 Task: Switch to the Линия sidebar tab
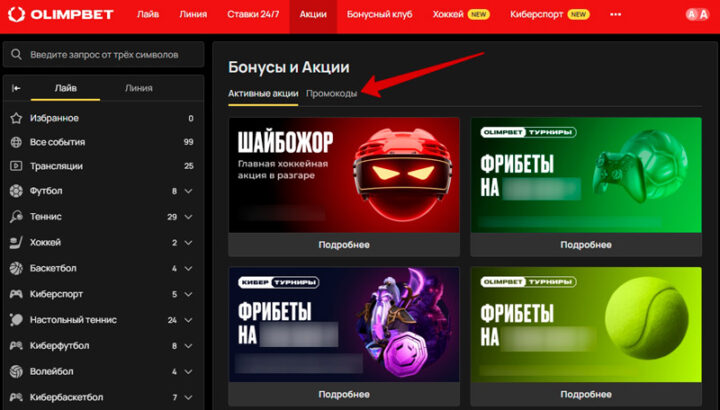click(139, 88)
